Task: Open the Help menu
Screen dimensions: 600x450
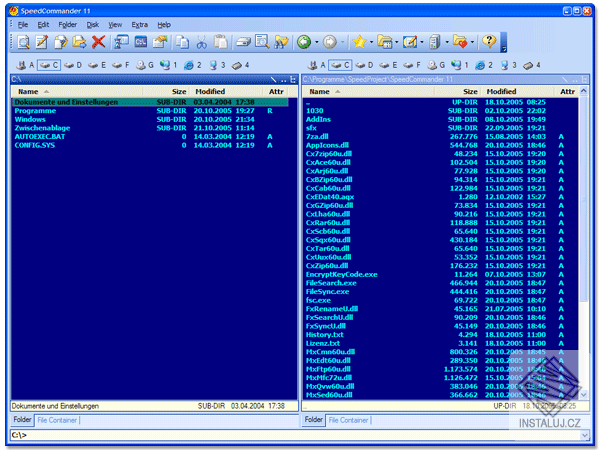Action: coord(164,25)
